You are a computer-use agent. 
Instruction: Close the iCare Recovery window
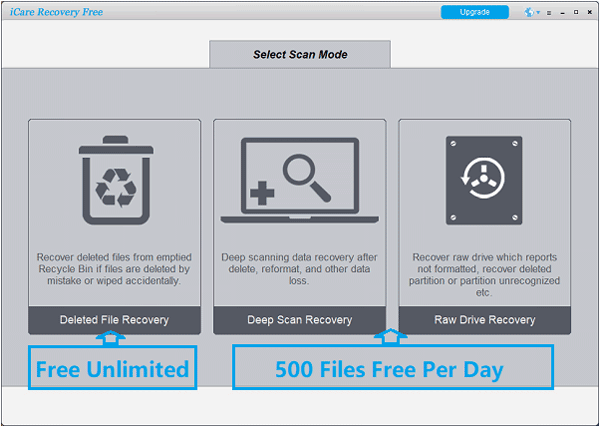tap(589, 12)
